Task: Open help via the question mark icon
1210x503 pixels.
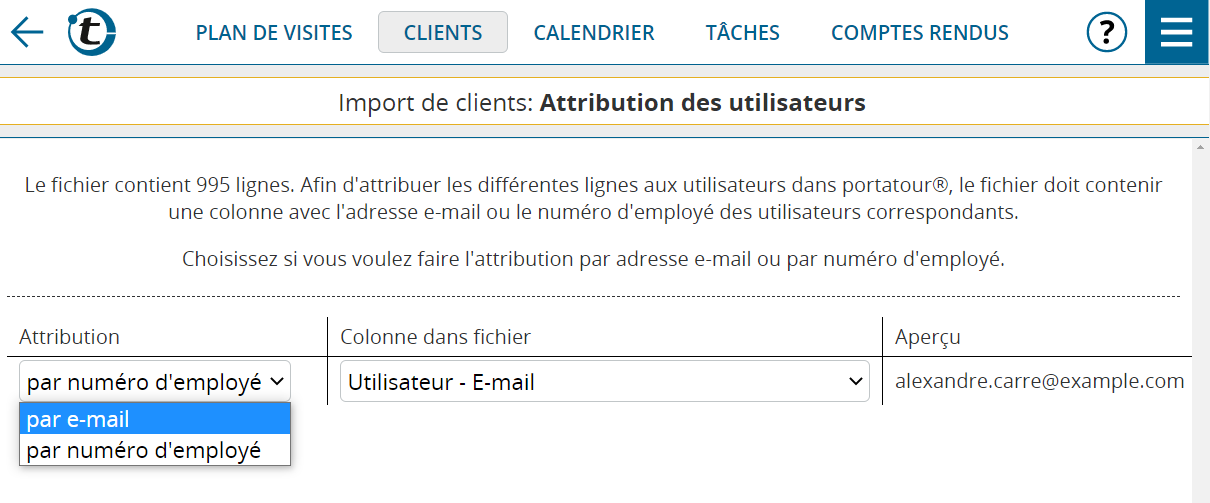Action: pyautogui.click(x=1107, y=32)
